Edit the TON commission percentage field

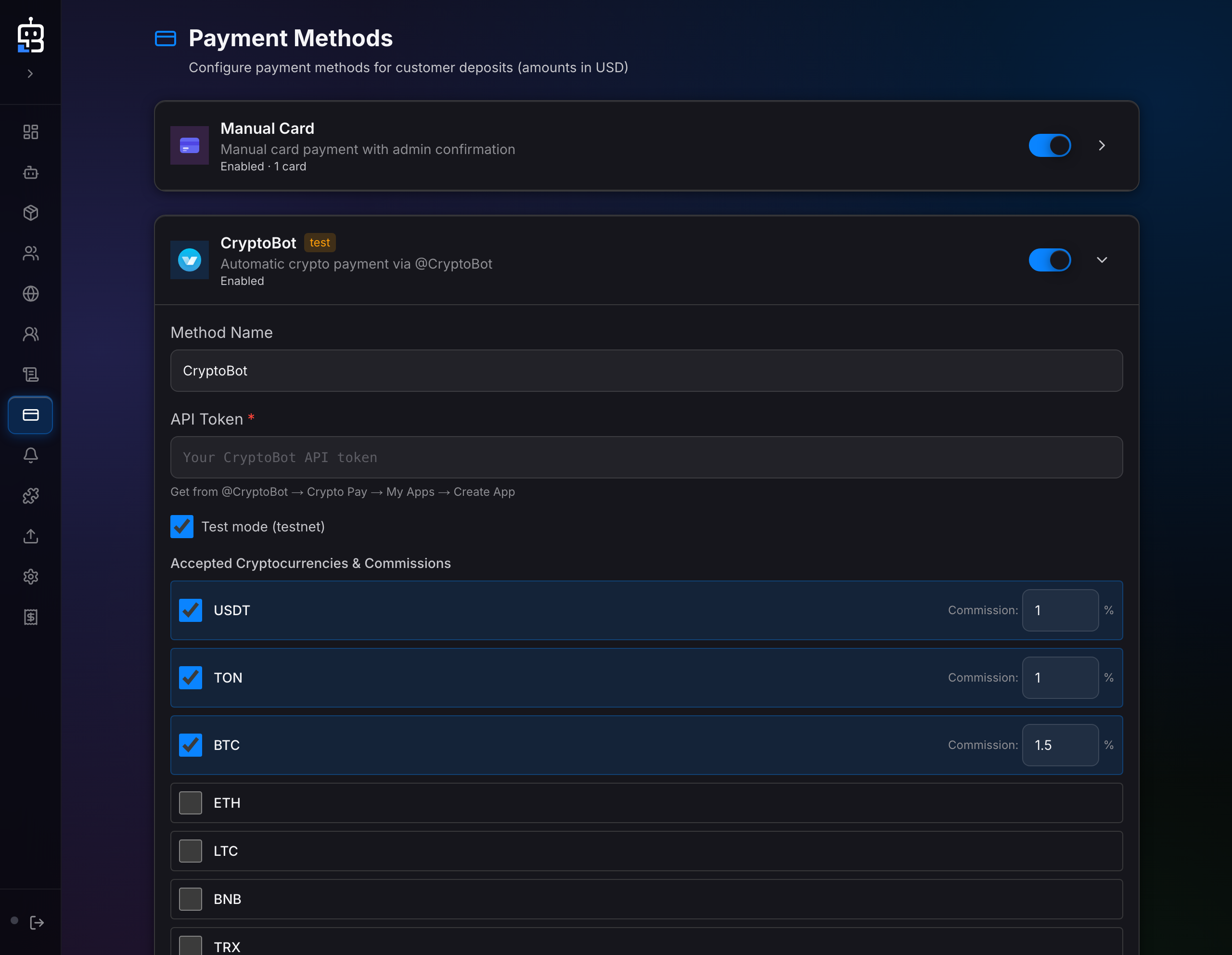(x=1060, y=677)
